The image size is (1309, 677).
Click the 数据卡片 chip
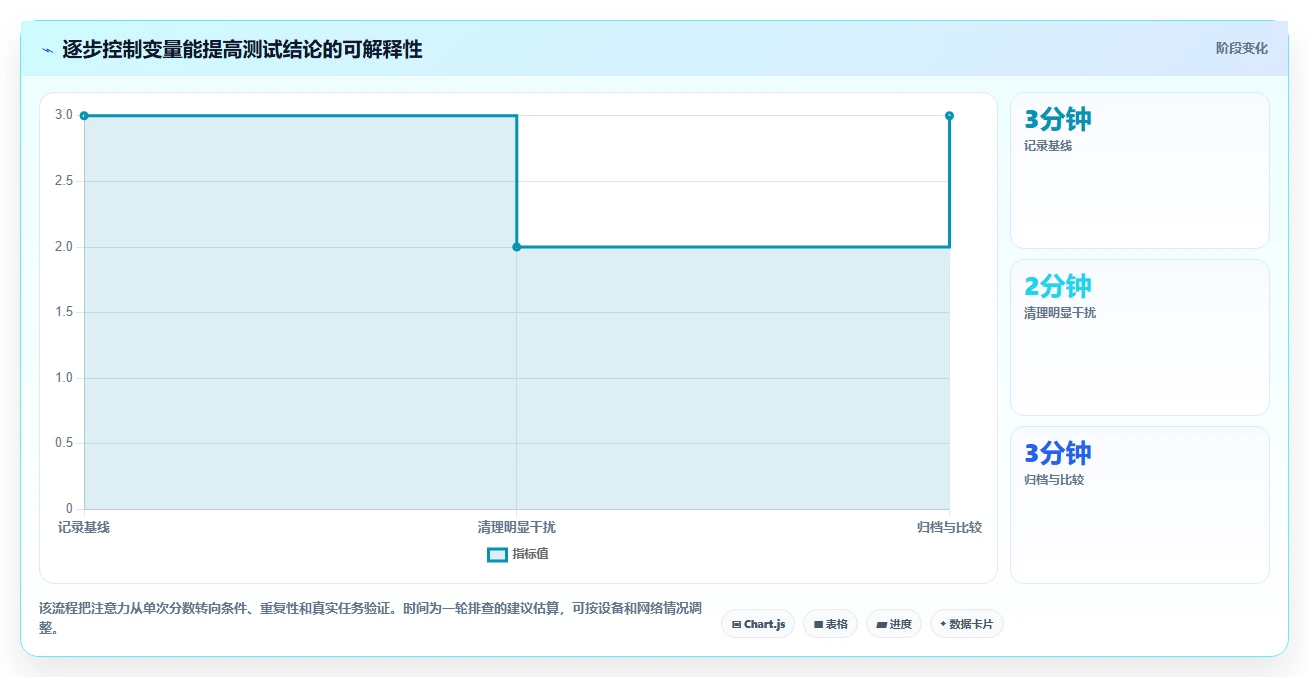(x=967, y=624)
